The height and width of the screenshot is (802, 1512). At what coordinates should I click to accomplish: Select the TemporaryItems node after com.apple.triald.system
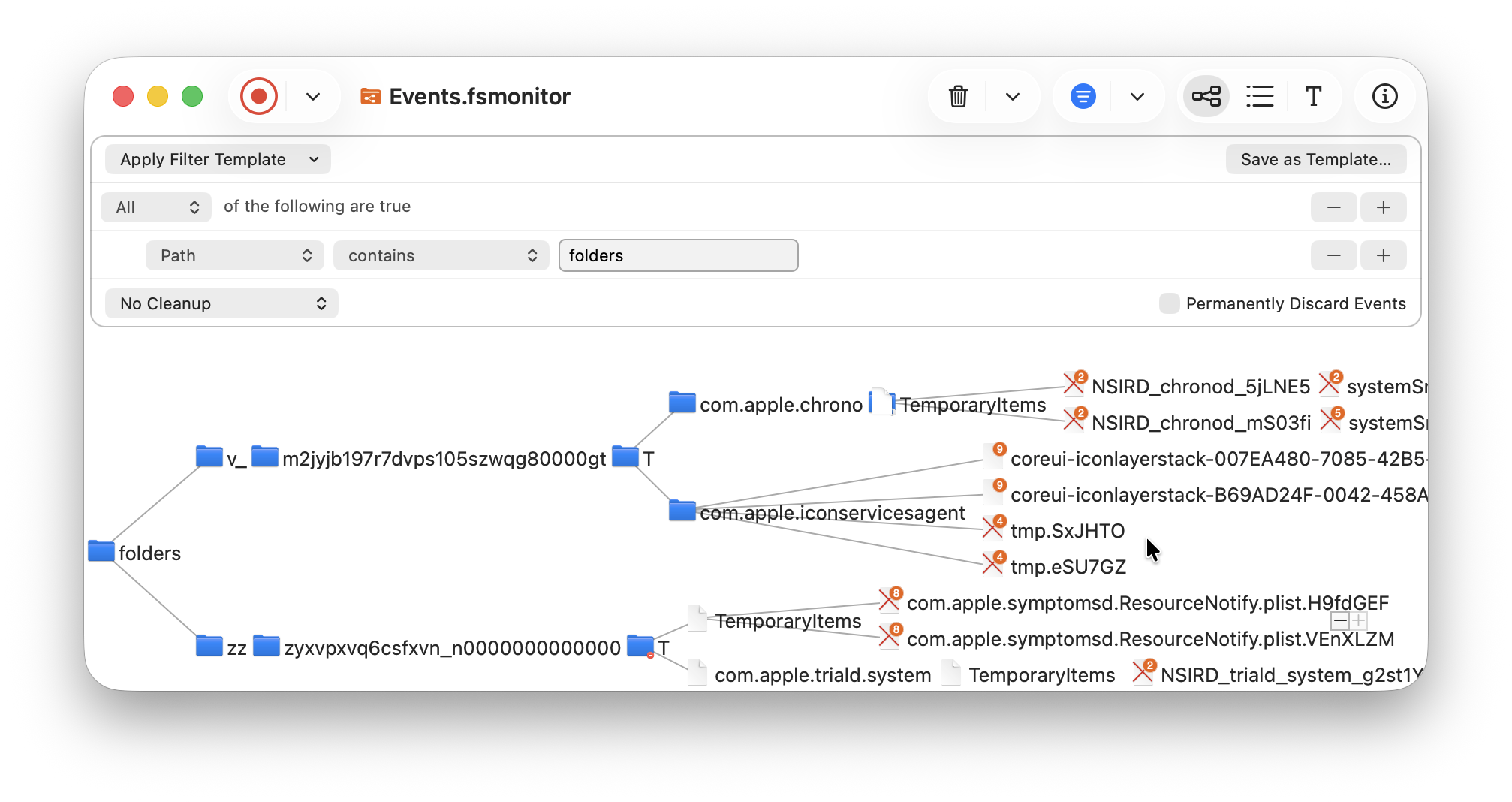pos(1029,674)
